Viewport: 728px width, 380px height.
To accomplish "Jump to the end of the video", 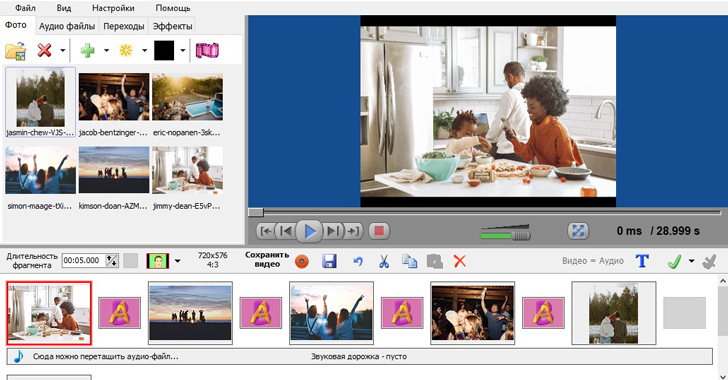I will [353, 231].
